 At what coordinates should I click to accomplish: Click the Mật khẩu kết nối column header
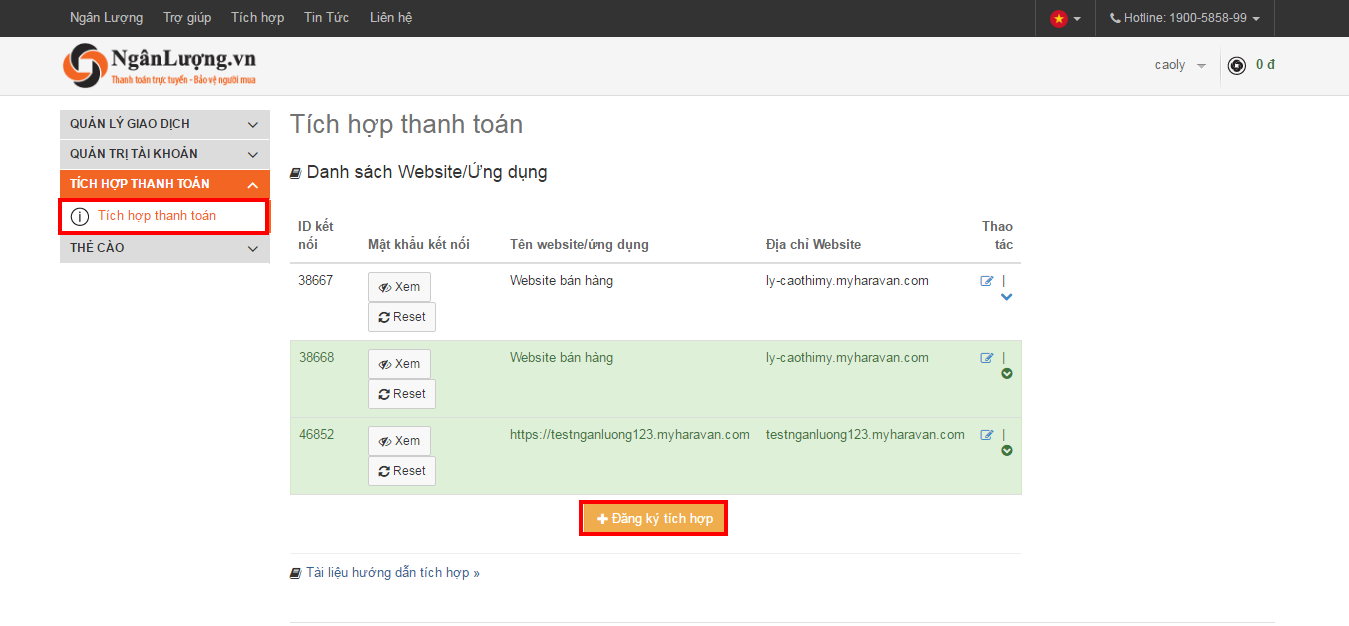[x=419, y=245]
